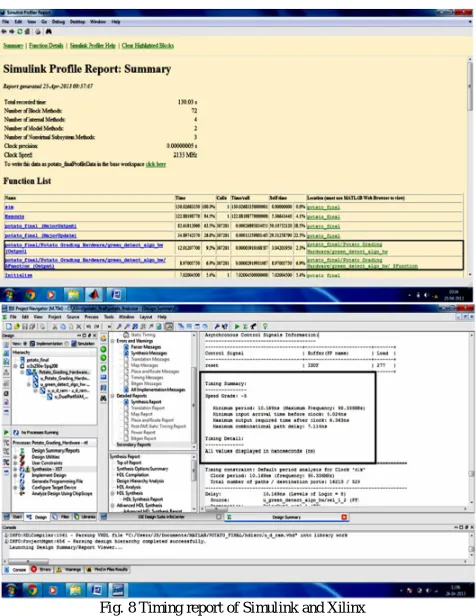Click the red close icon on Design Summary tab
This screenshot has height=616, width=476.
344,517
